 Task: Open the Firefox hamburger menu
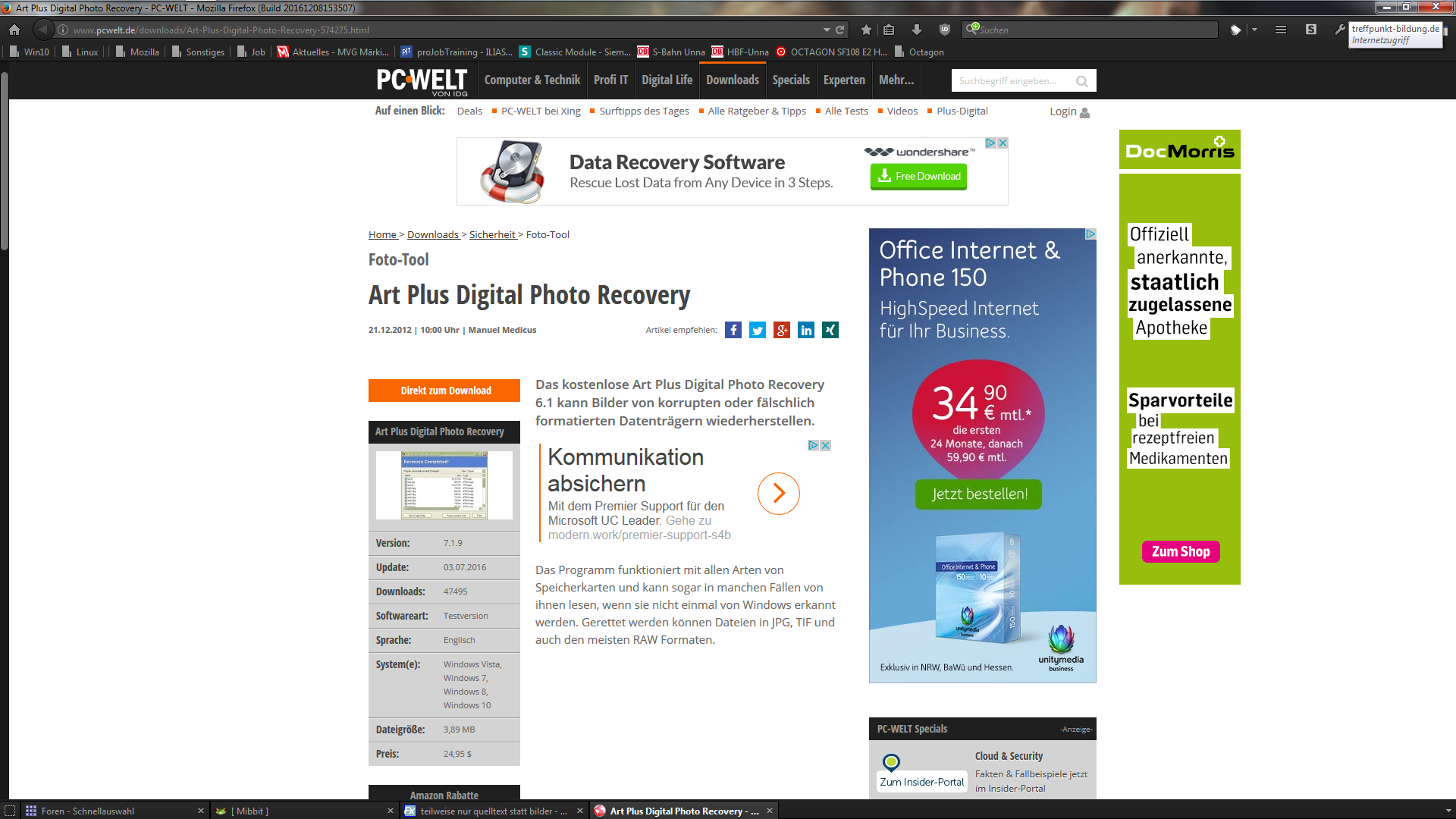click(x=1280, y=30)
